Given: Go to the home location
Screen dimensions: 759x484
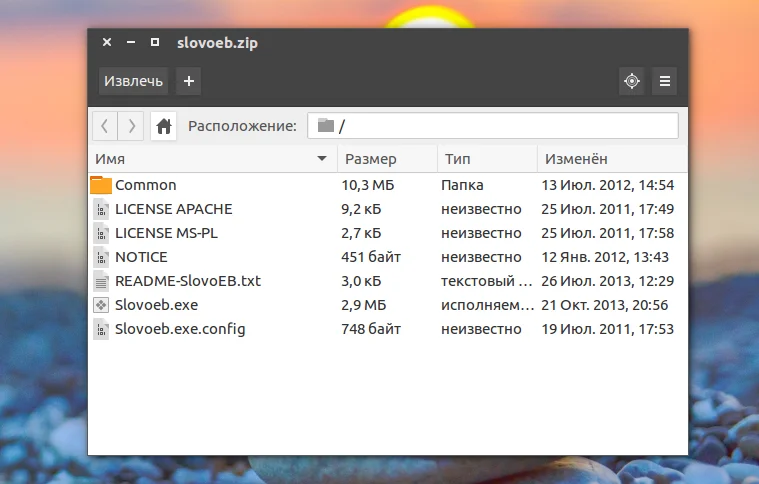Looking at the screenshot, I should 164,126.
